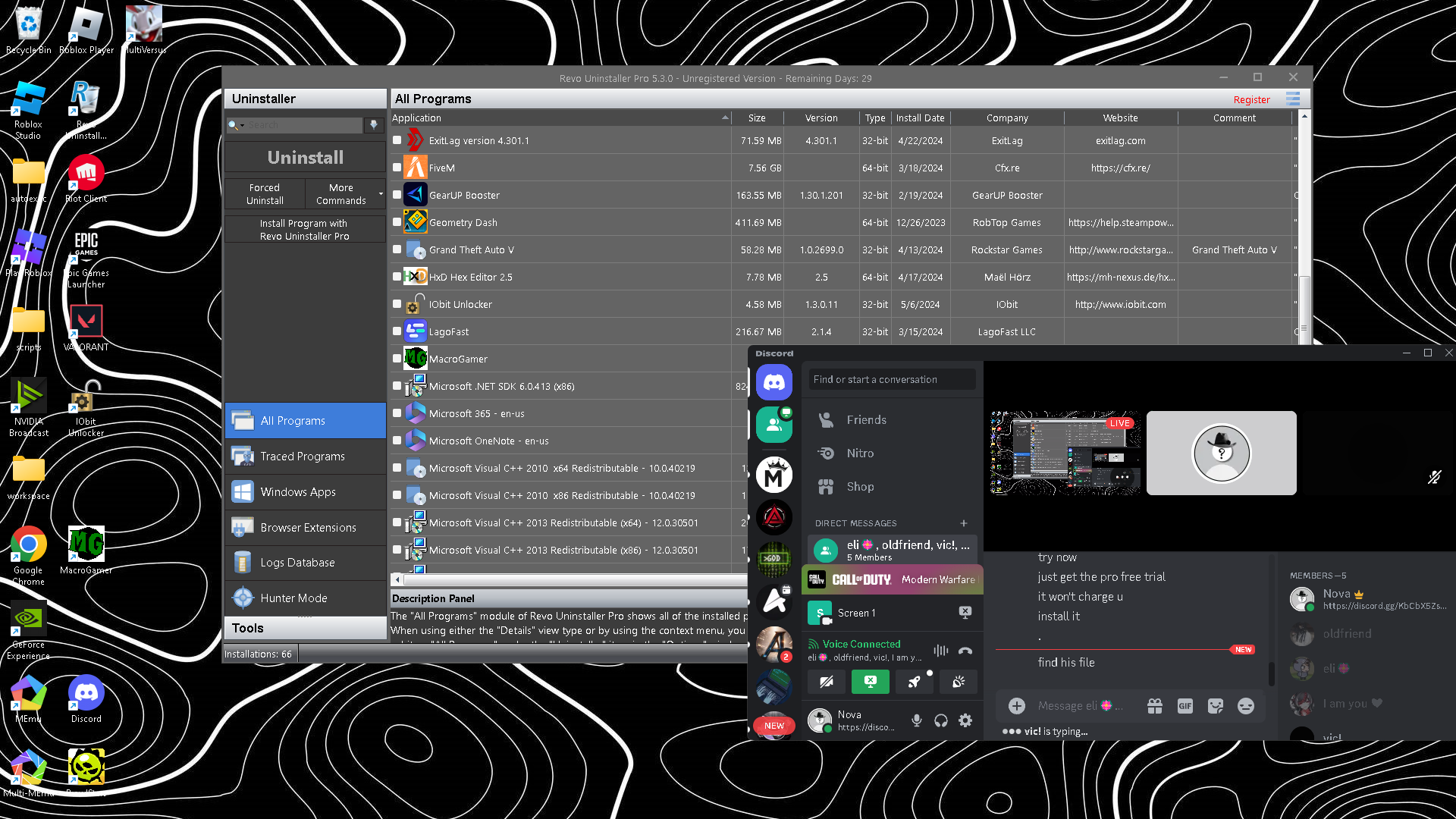Open the soundboard button
This screenshot has width=1456, height=819.
point(959,682)
